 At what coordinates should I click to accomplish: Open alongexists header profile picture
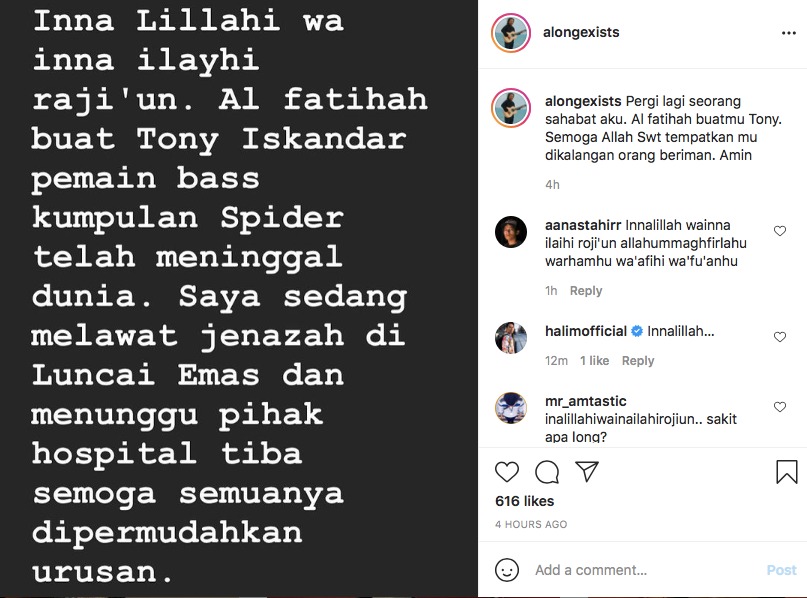(511, 33)
